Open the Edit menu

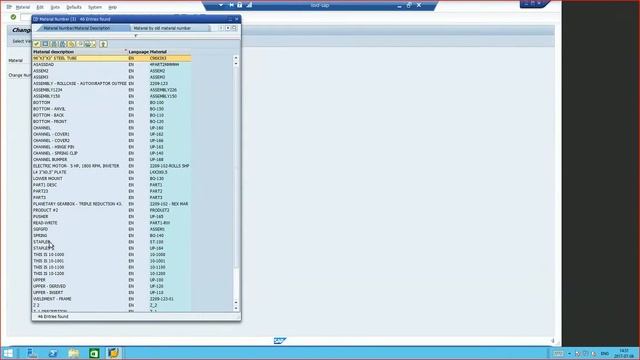point(40,7)
